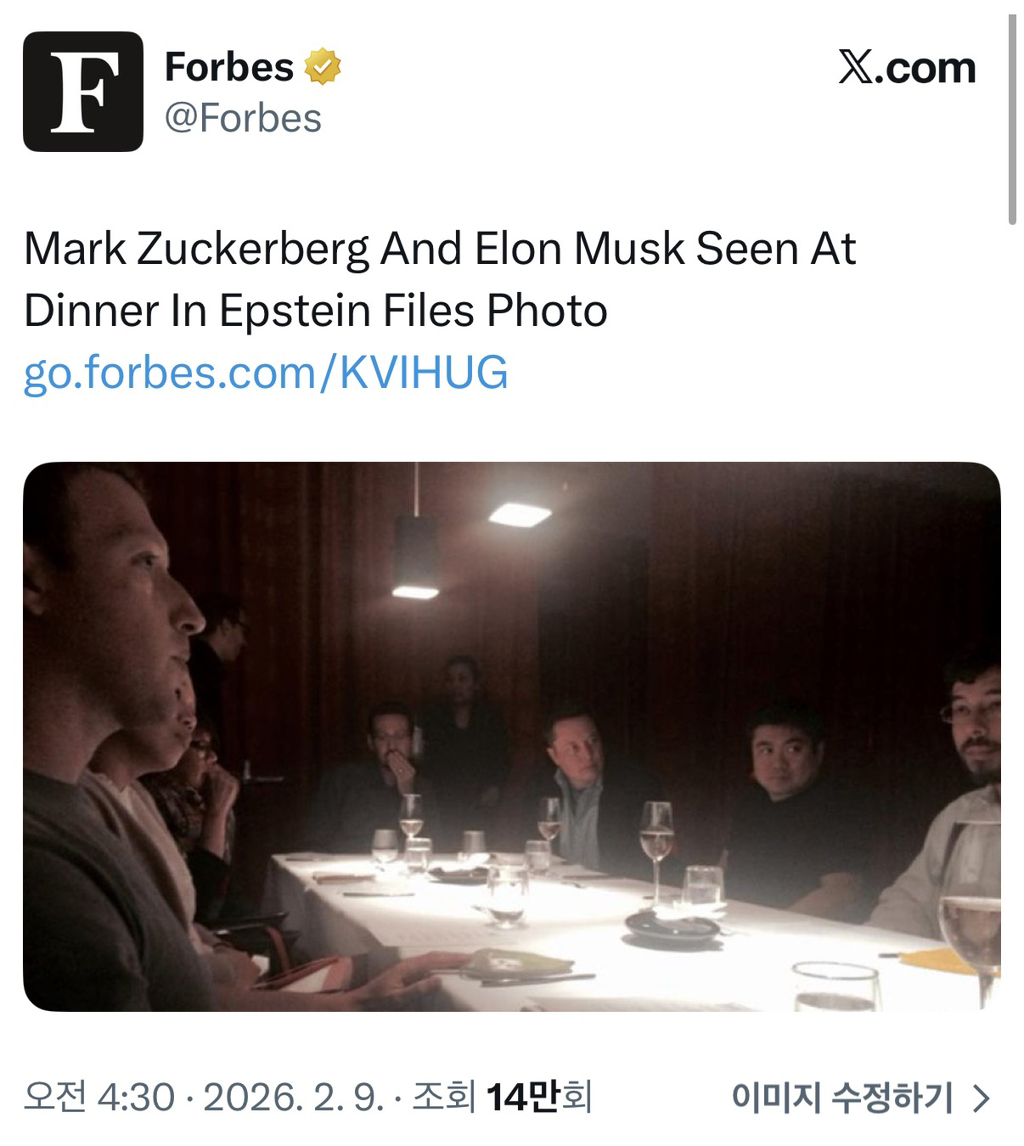Click the hanging pendant lamp in photo
The width and height of the screenshot is (1024, 1146).
[x=416, y=555]
